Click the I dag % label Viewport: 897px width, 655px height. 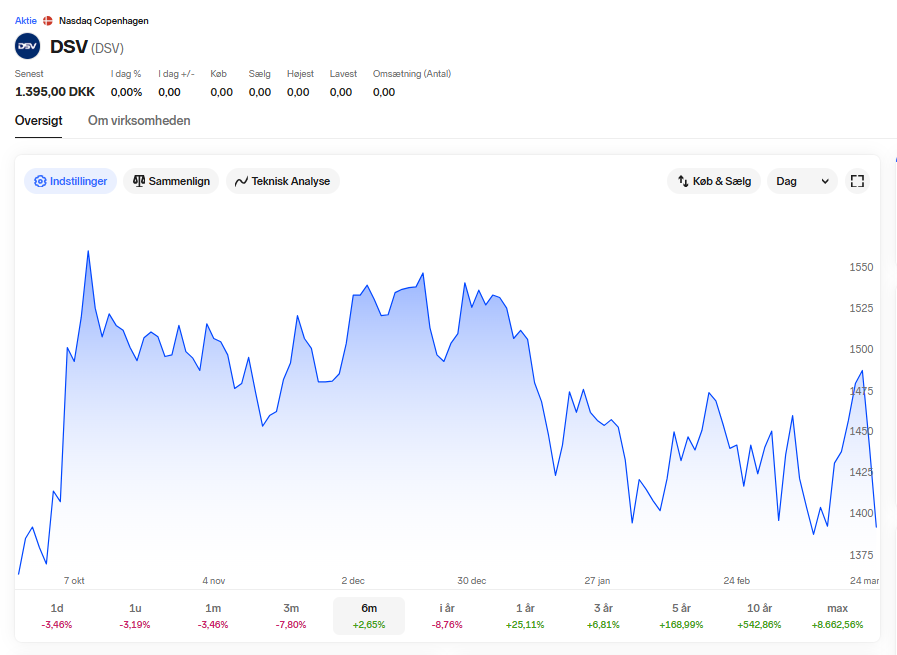(x=126, y=74)
